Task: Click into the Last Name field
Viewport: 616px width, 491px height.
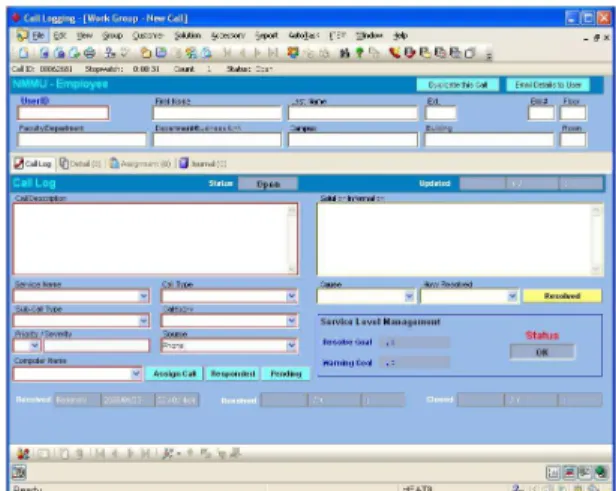Action: pyautogui.click(x=353, y=114)
